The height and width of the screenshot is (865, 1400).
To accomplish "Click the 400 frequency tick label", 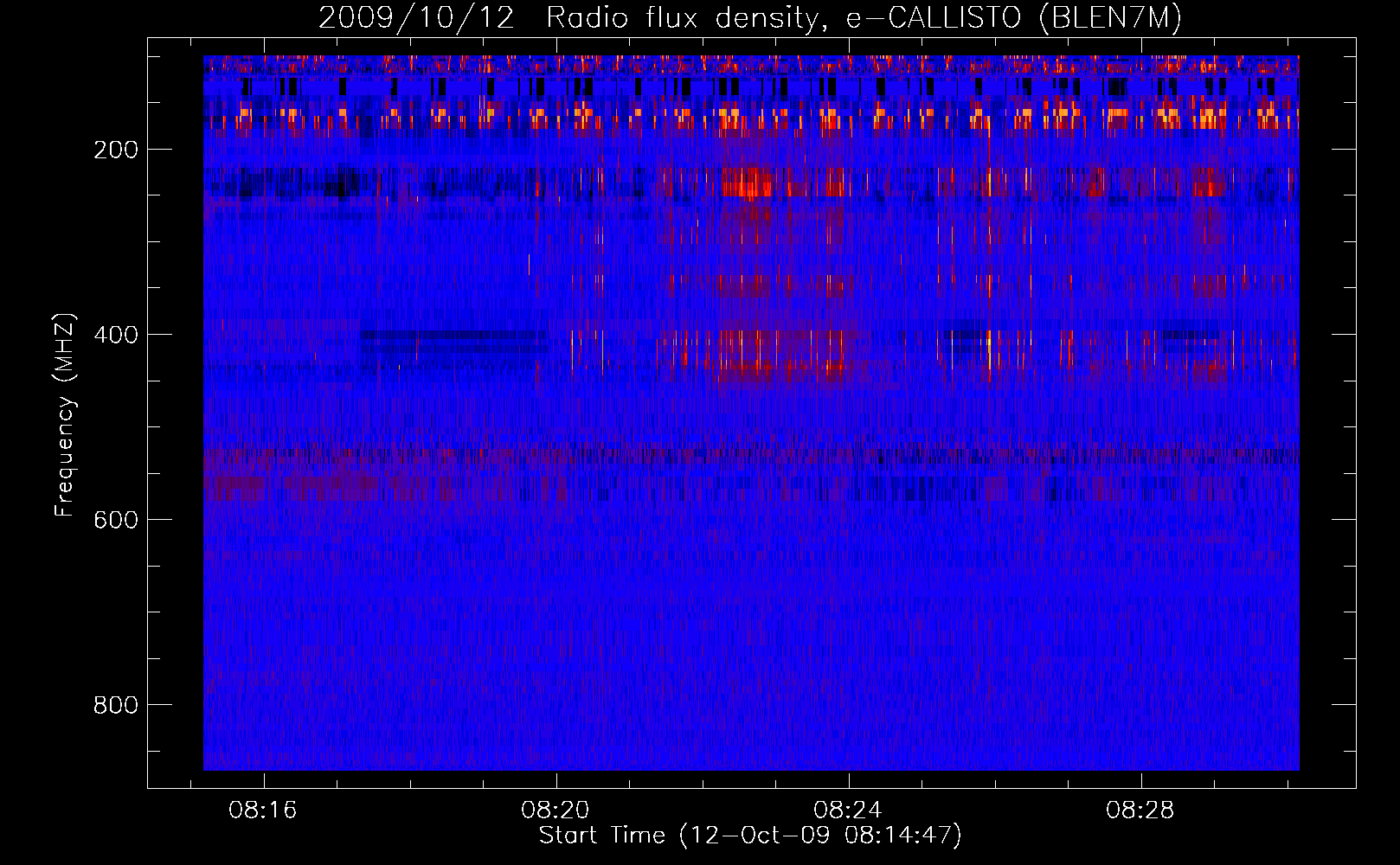I will click(116, 335).
